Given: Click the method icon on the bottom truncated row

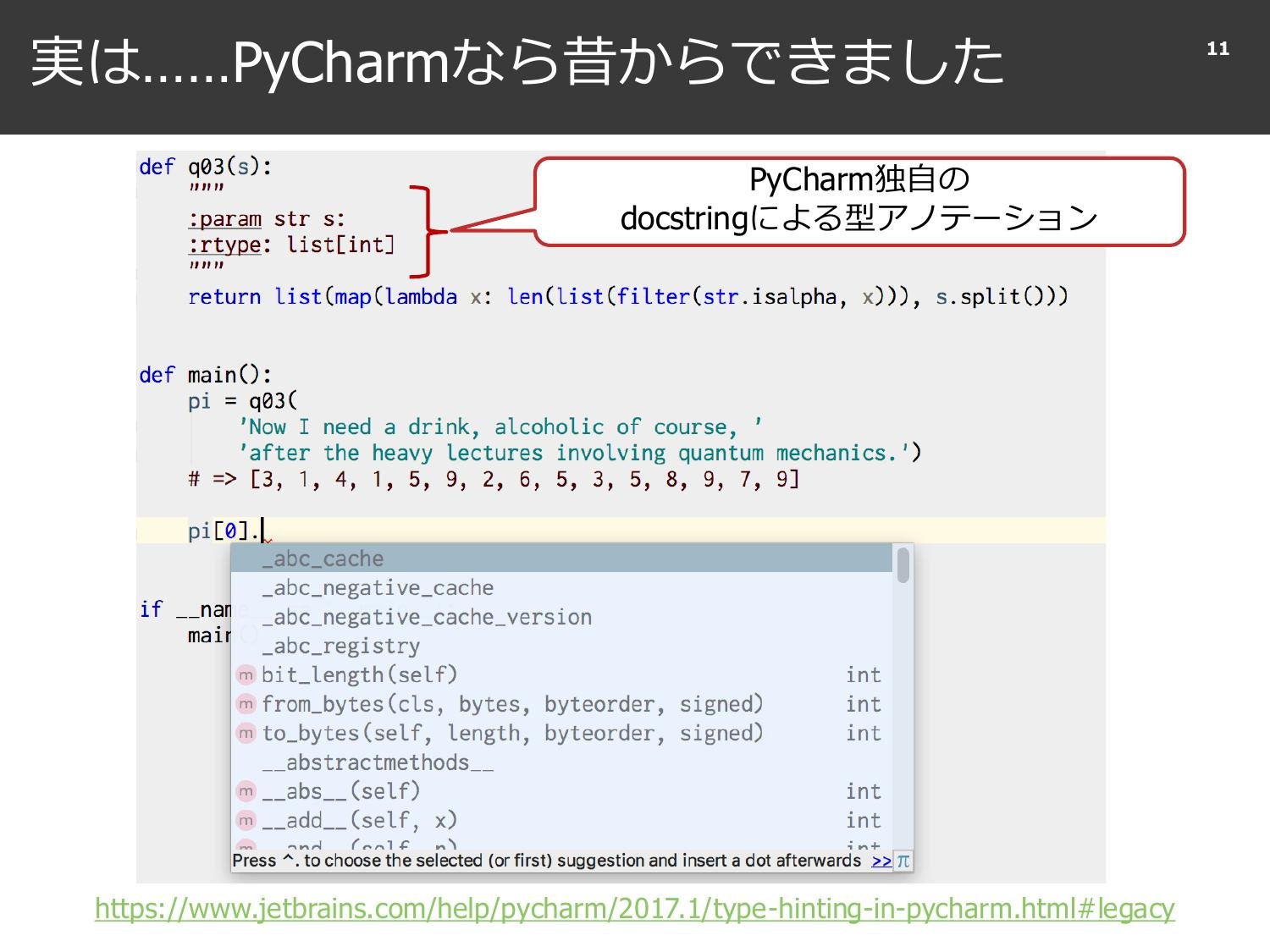Looking at the screenshot, I should tap(246, 846).
